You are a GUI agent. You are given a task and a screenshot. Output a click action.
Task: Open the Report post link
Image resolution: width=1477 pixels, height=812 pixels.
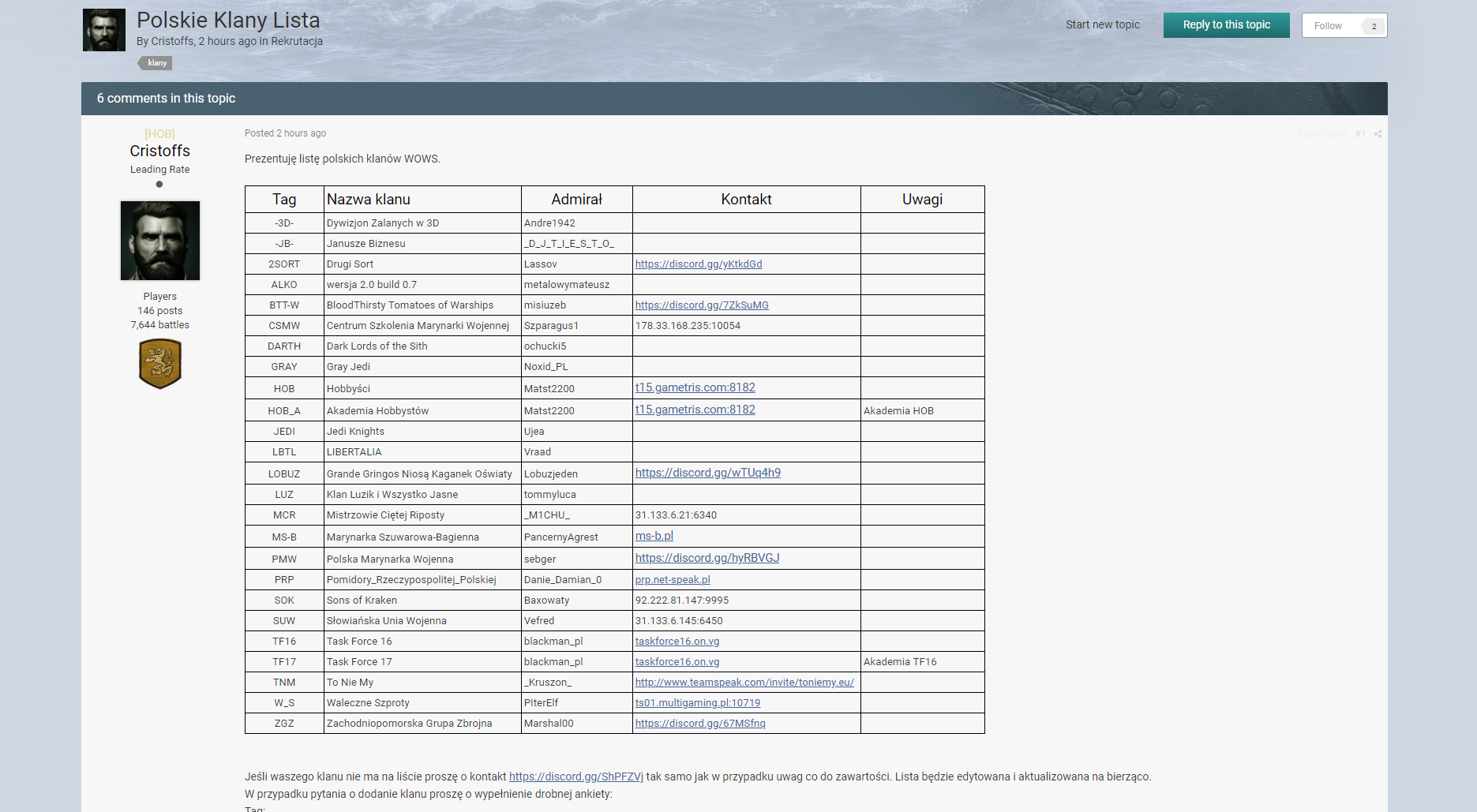click(1322, 134)
